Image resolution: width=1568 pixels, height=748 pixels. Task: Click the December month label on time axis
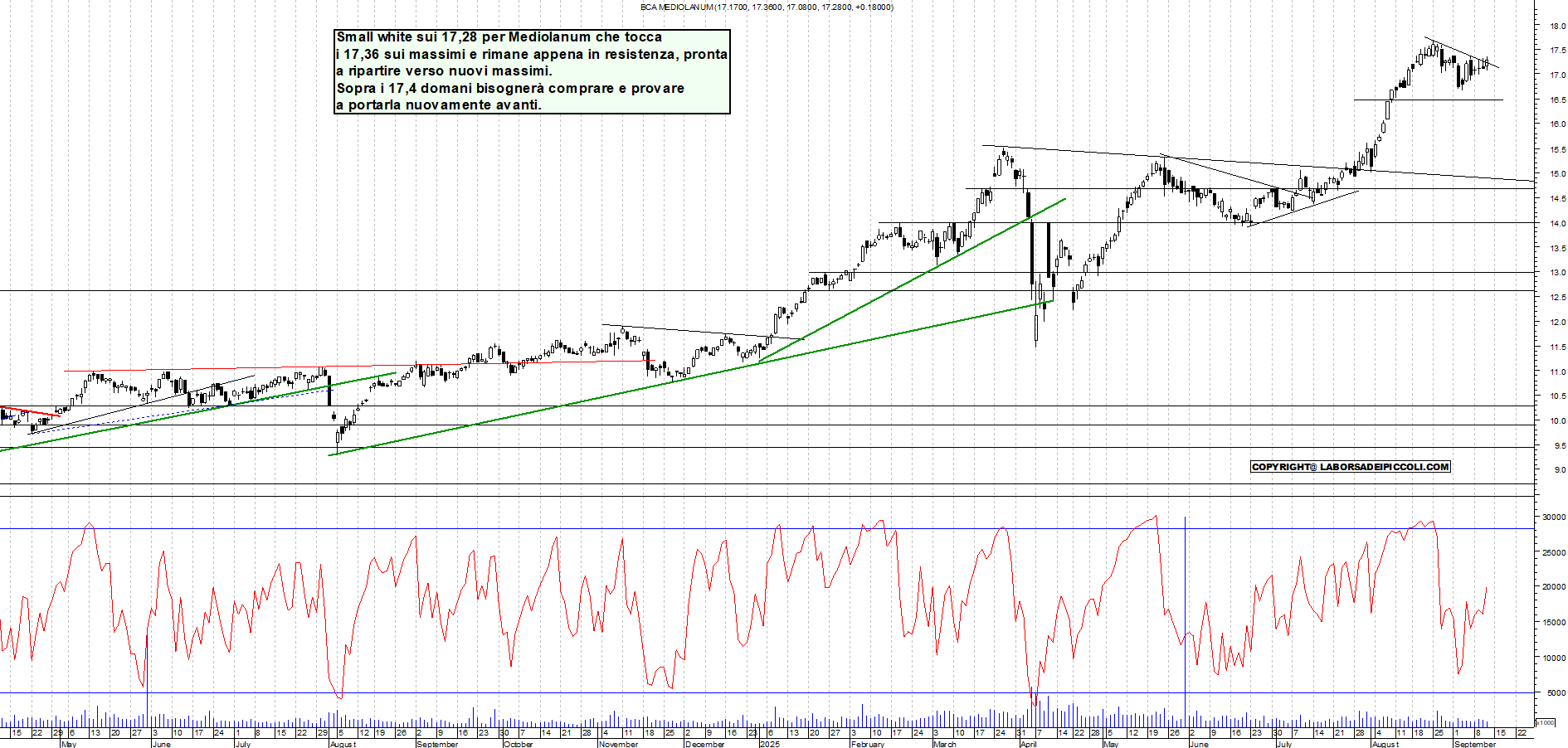click(x=705, y=744)
